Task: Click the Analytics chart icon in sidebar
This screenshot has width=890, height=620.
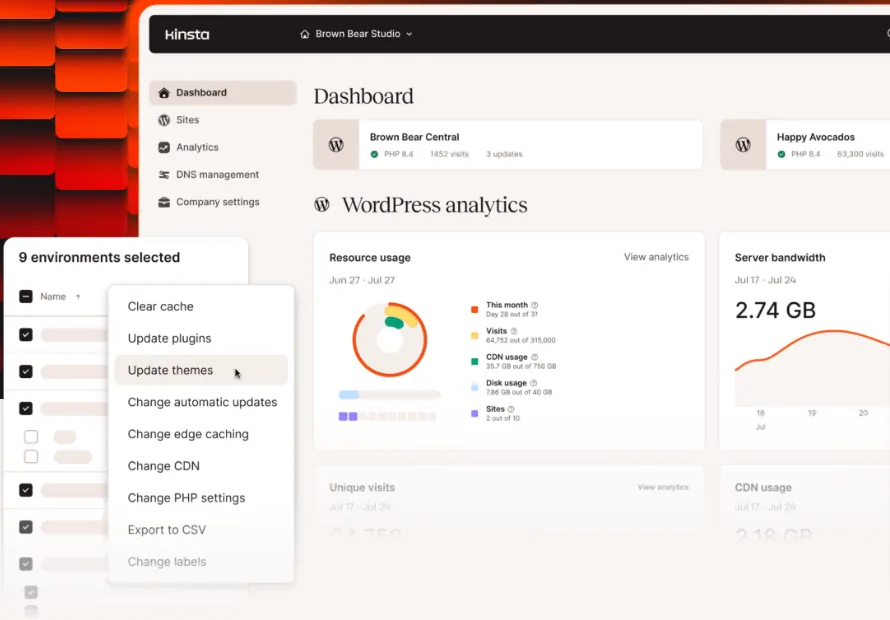Action: 164,147
